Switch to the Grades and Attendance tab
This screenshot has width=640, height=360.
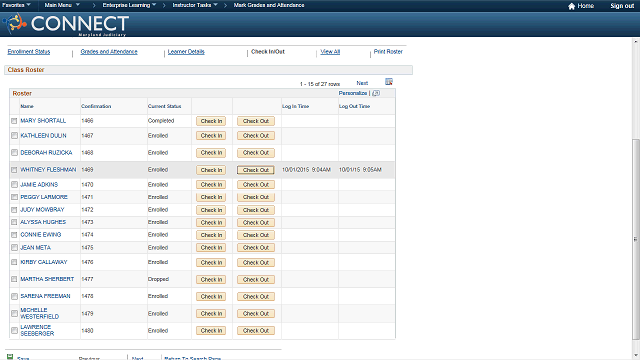109,52
